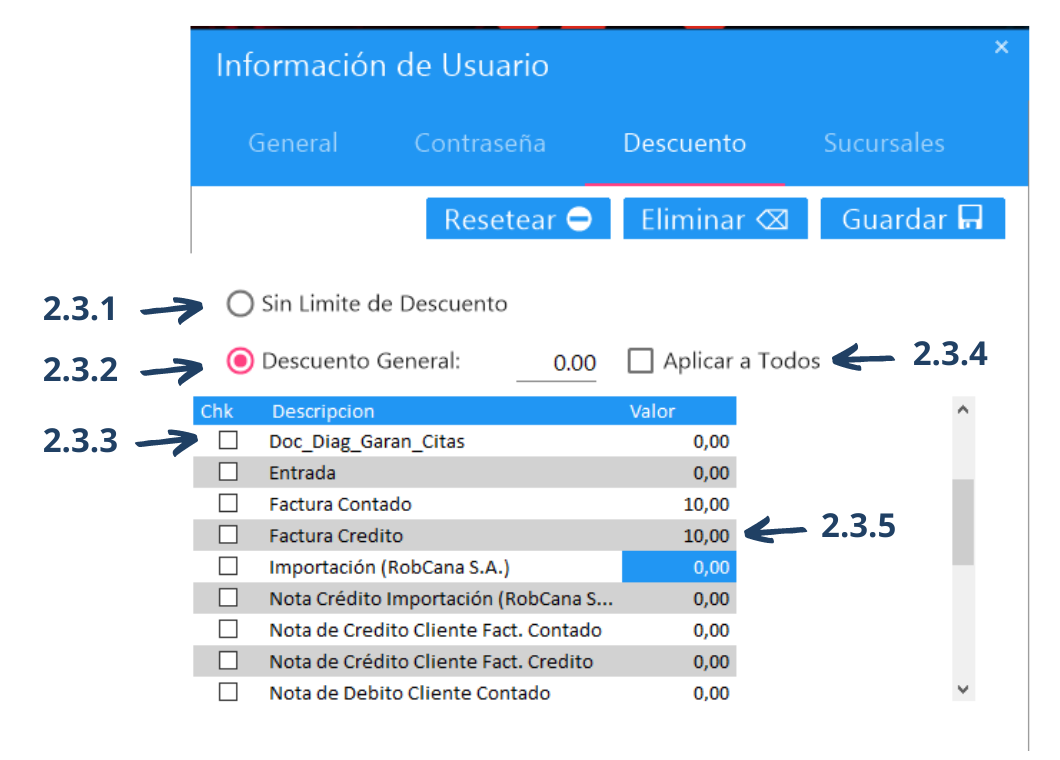Select the Factura Credito value cell

pyautogui.click(x=680, y=535)
